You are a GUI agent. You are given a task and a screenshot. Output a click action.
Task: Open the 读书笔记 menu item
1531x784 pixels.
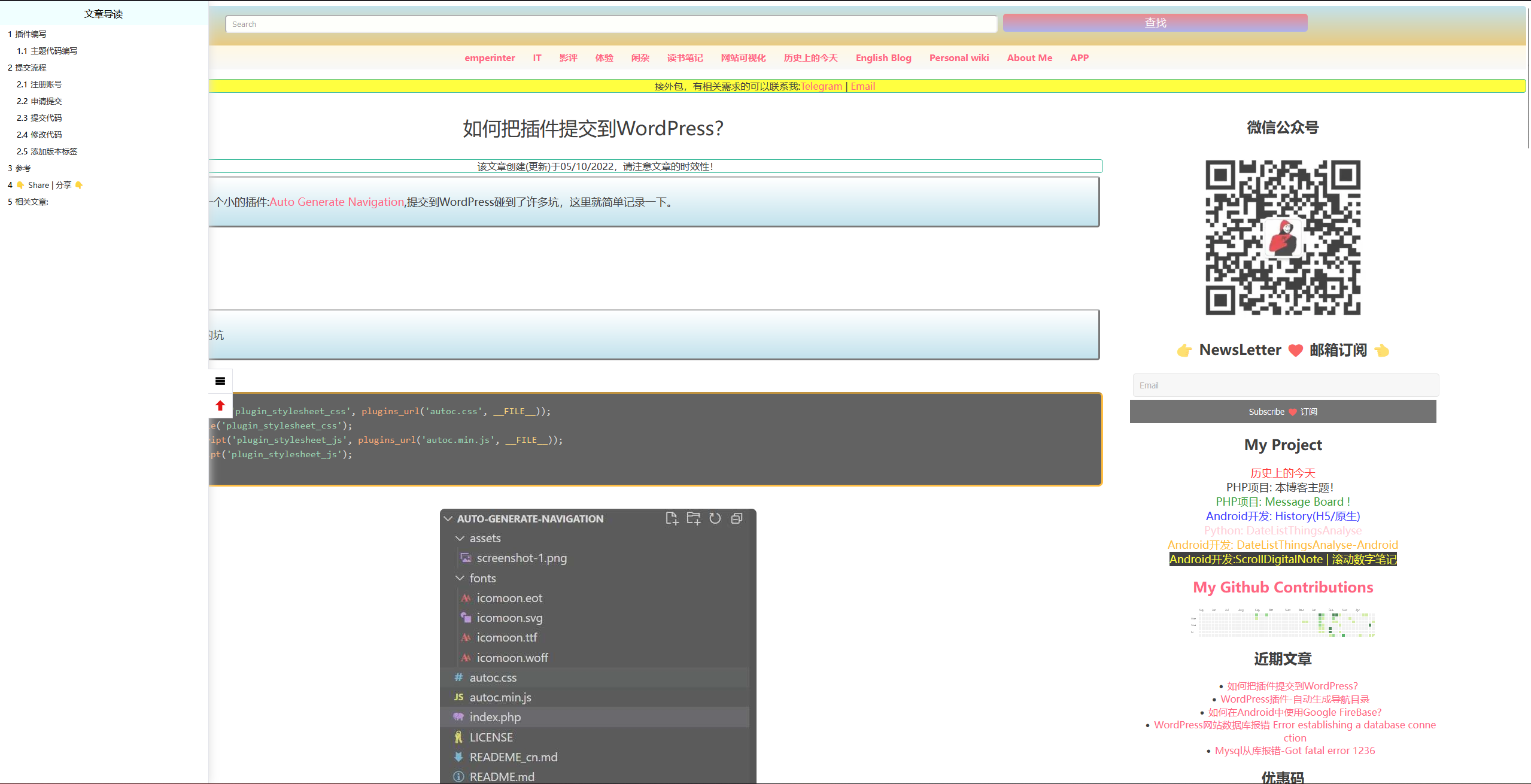pyautogui.click(x=685, y=58)
